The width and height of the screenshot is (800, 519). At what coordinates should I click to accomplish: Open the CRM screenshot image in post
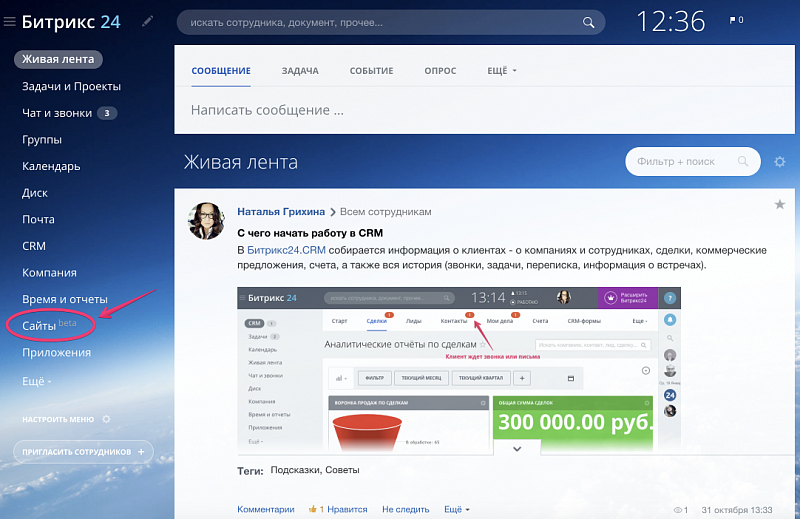pyautogui.click(x=459, y=369)
